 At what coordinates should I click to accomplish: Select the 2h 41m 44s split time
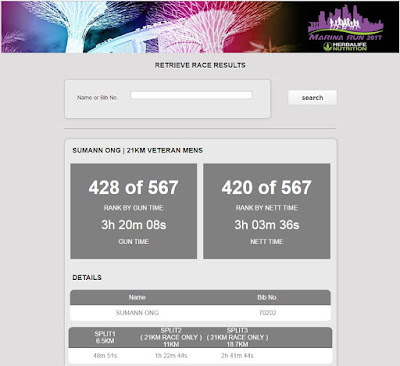pos(237,356)
